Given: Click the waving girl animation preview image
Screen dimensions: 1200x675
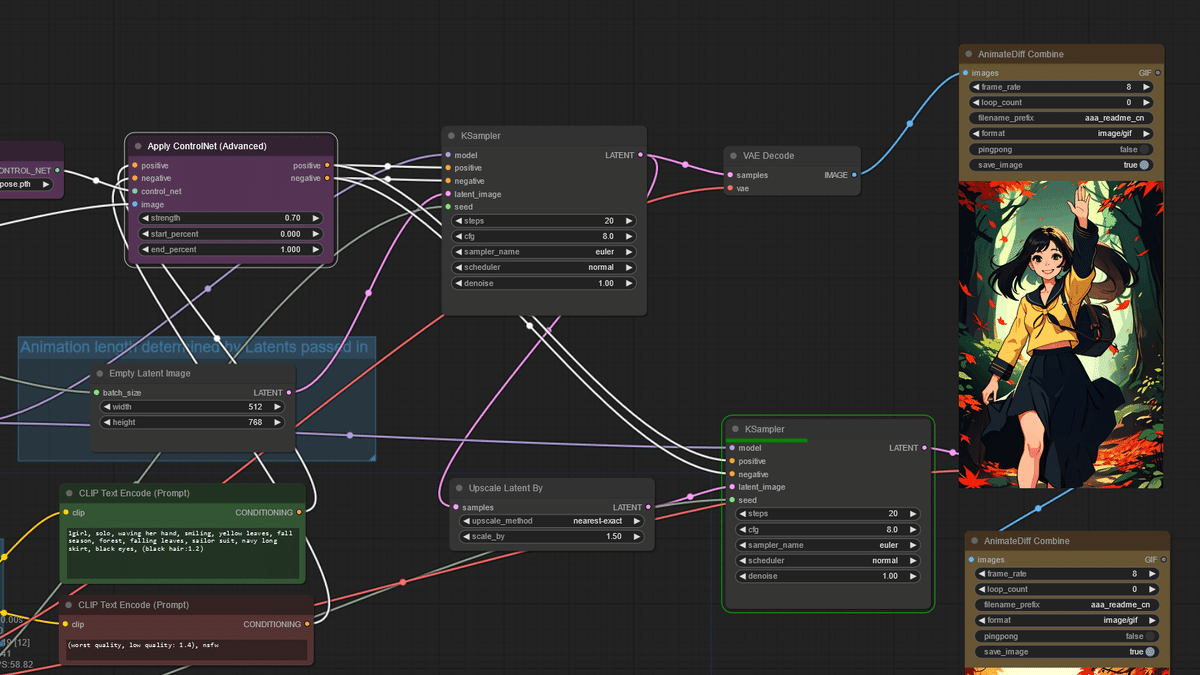Looking at the screenshot, I should 1061,334.
